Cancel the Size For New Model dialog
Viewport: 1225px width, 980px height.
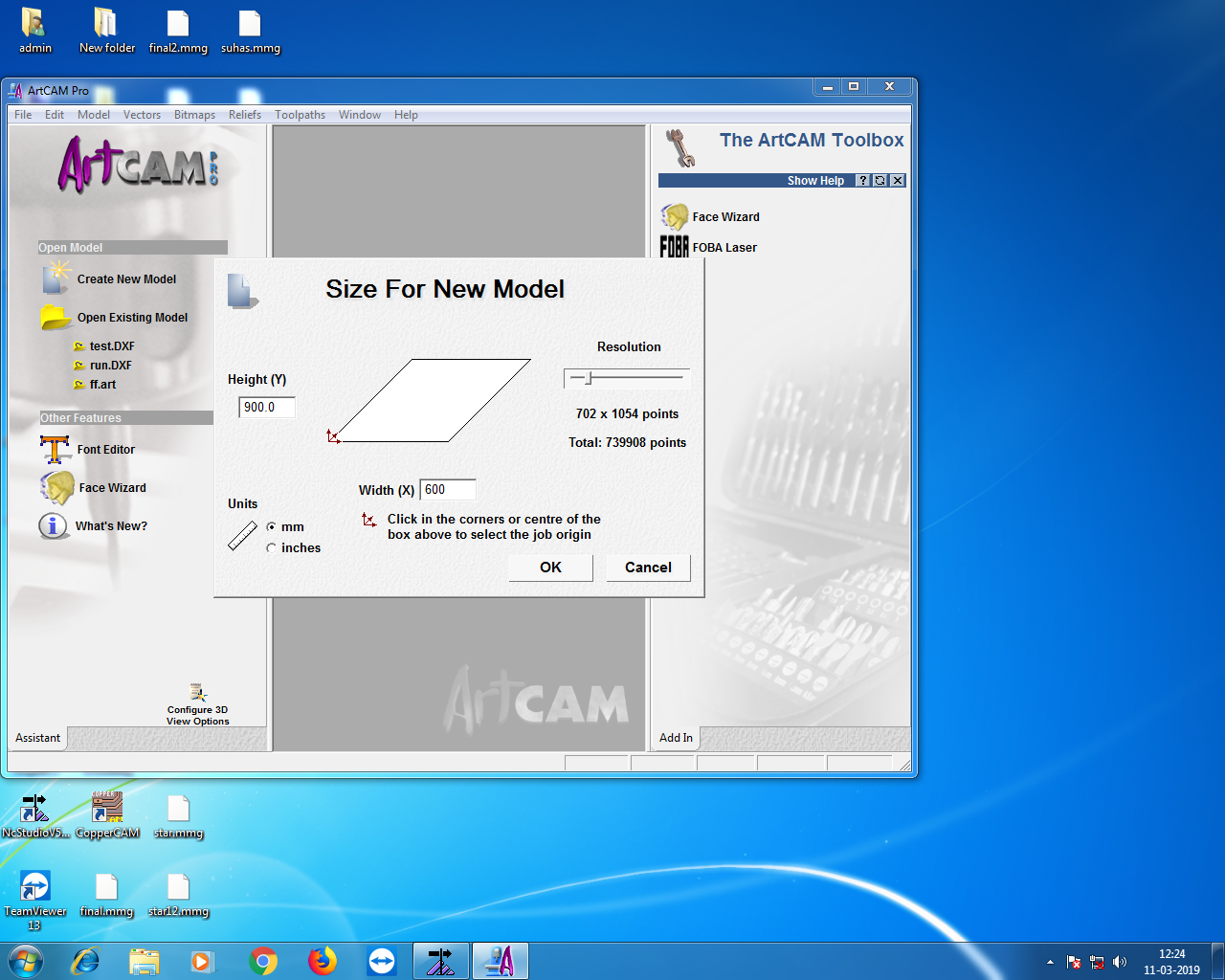point(648,568)
